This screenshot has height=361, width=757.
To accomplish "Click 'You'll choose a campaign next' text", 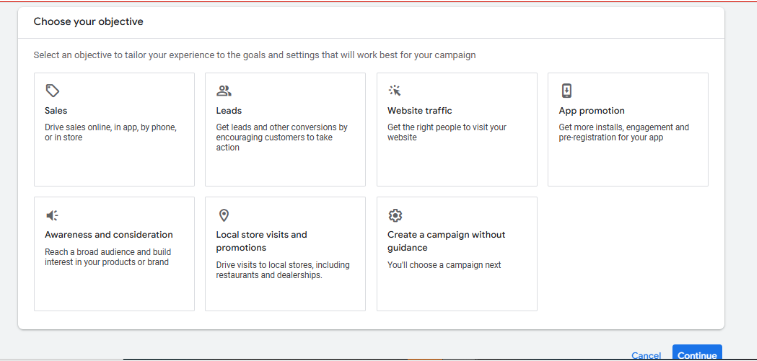I will pyautogui.click(x=444, y=265).
